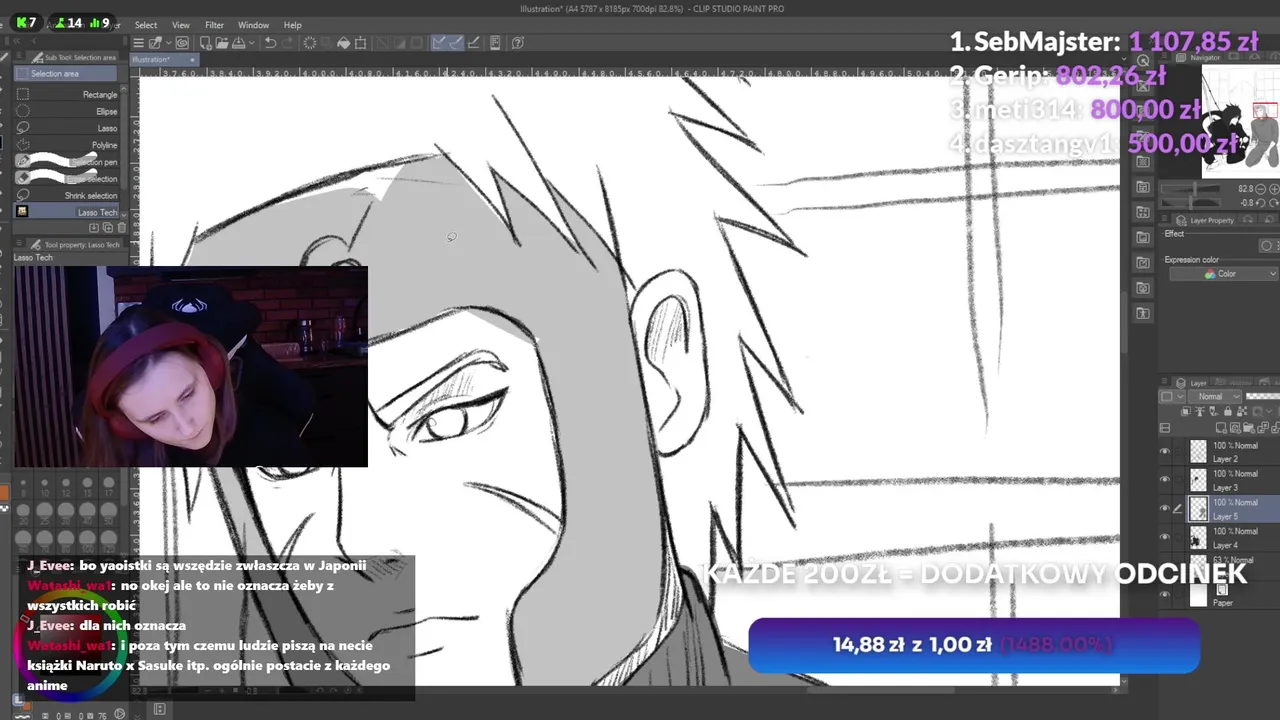Click the Fill bucket toolbar icon
The image size is (1280, 720).
click(343, 43)
